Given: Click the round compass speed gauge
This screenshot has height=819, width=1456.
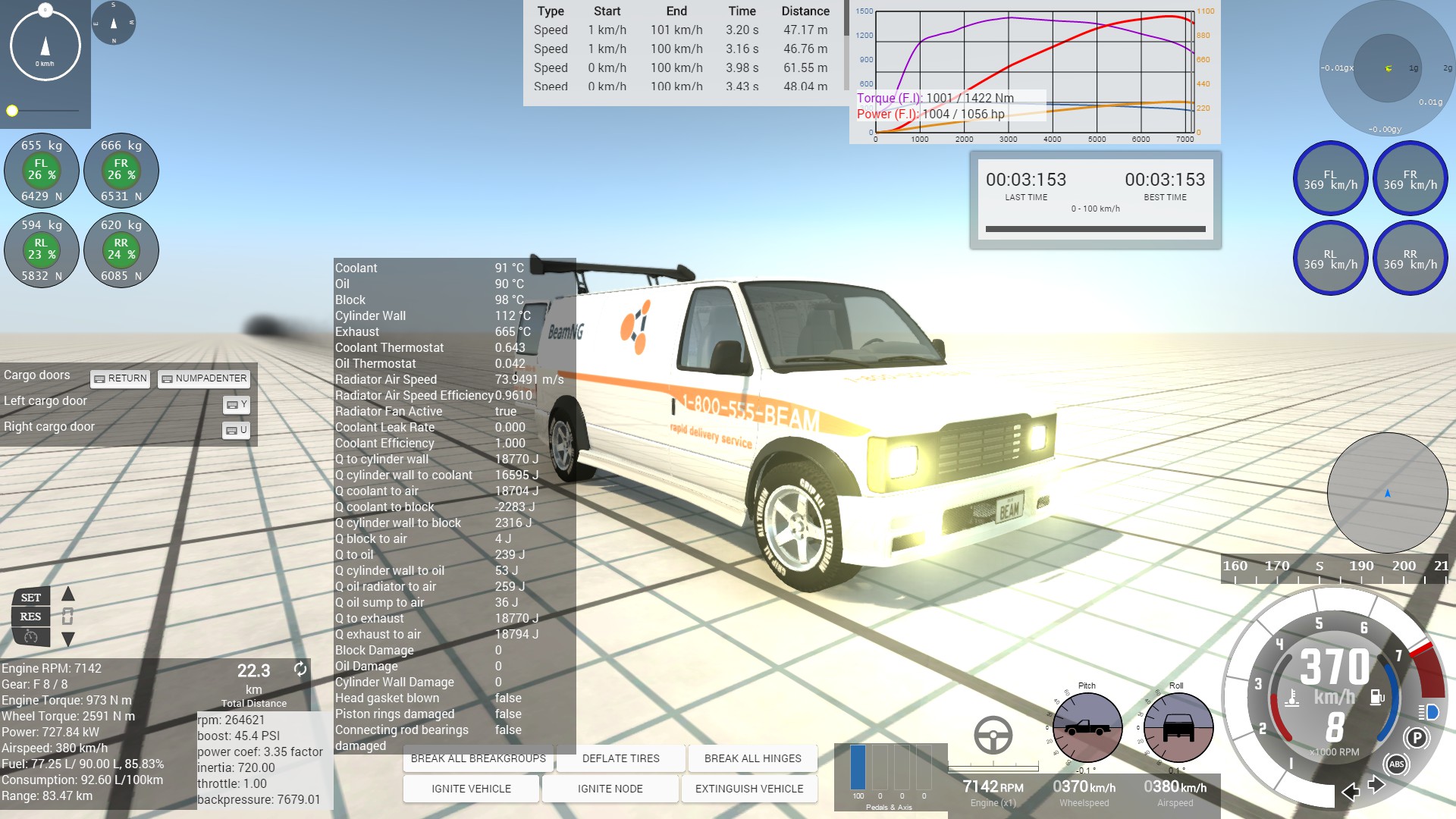Looking at the screenshot, I should click(x=45, y=45).
